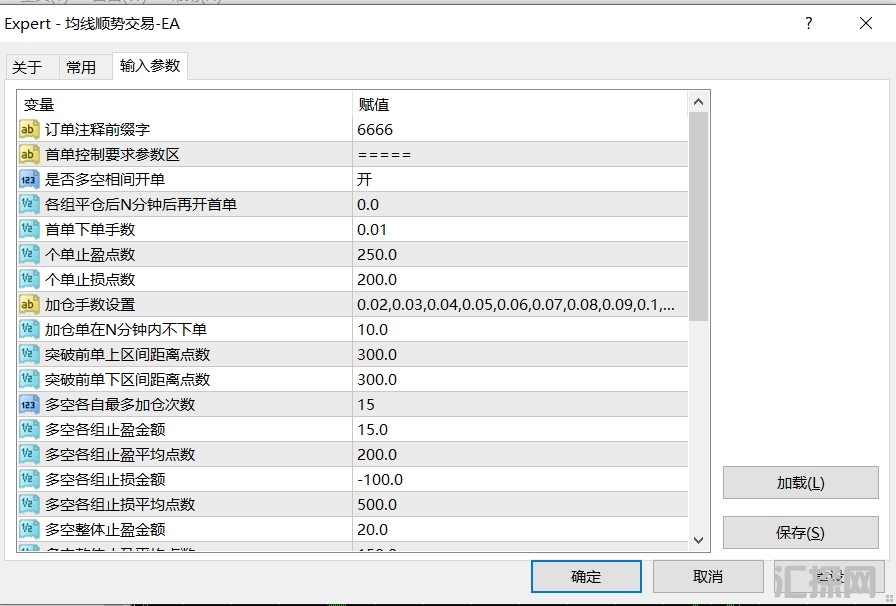
Task: Select the 是否多空相间开单 value 开
Action: coord(365,180)
